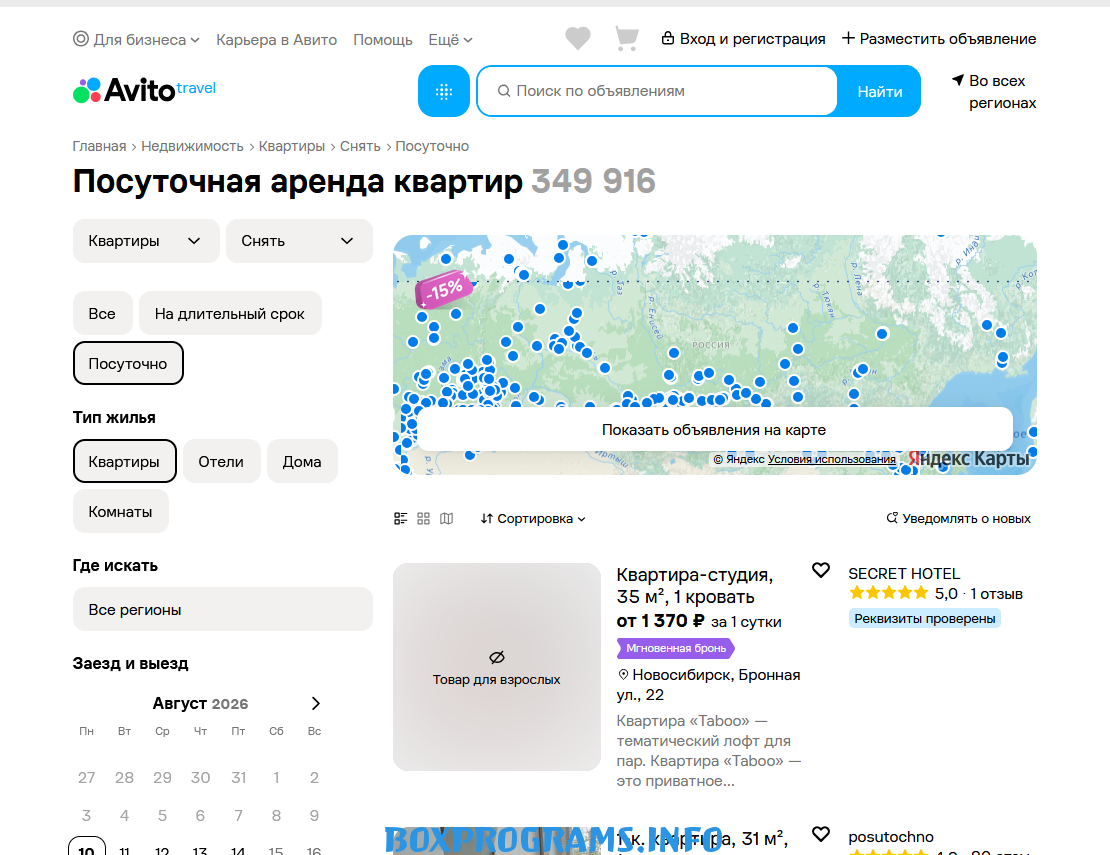Open the all categories grid button
1110x855 pixels.
point(444,91)
